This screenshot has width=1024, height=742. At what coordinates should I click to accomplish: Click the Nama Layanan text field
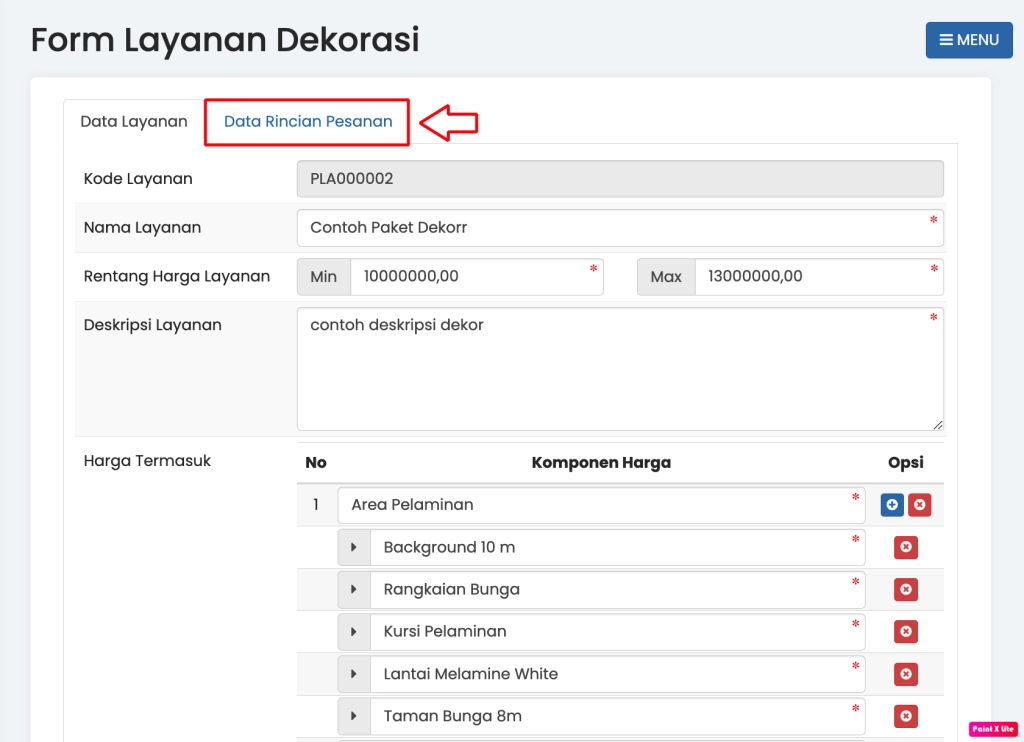coord(618,228)
